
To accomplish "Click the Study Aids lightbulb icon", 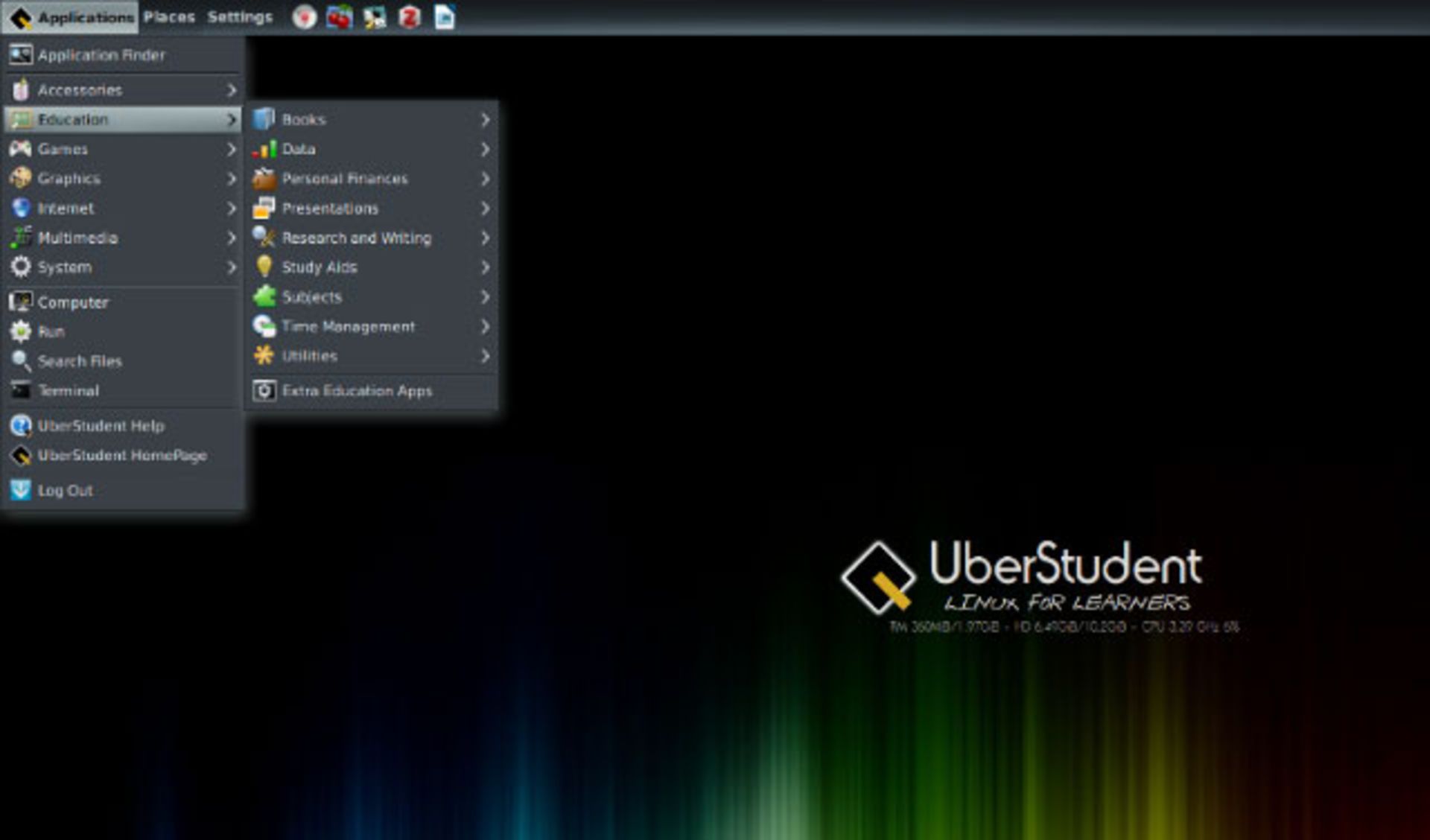I will [x=266, y=267].
